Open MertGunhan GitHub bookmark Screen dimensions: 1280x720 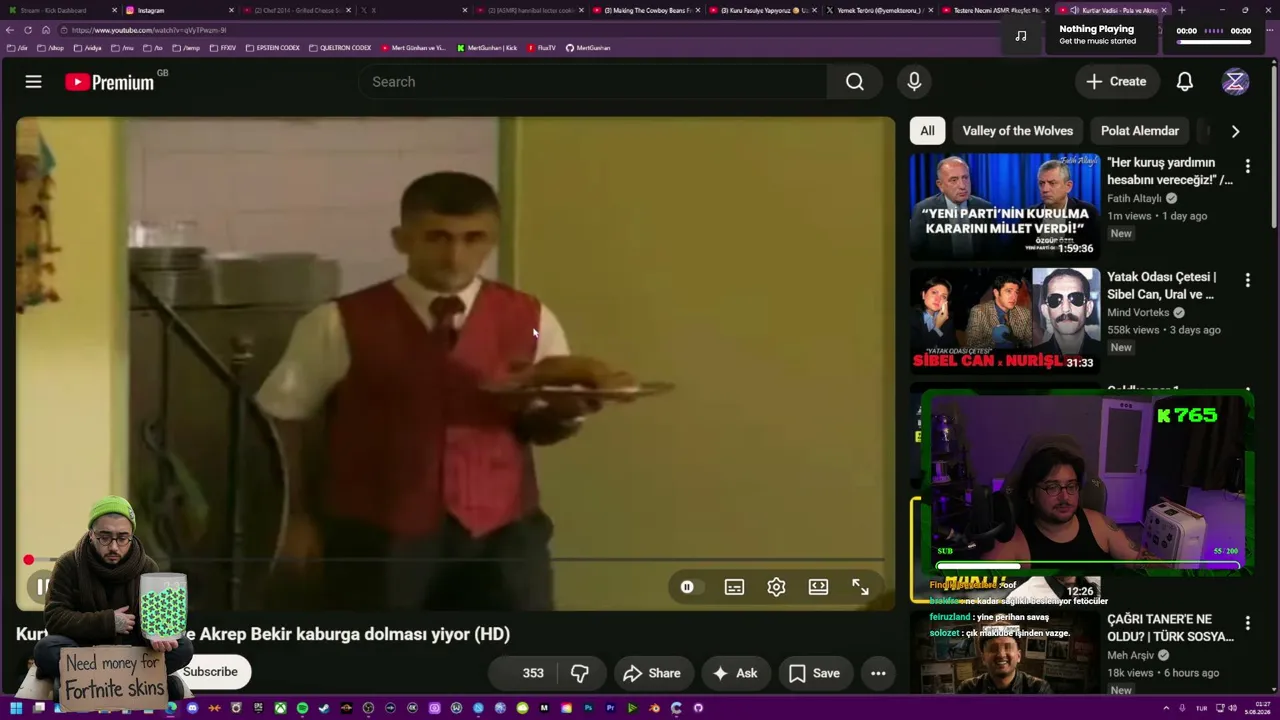click(588, 48)
